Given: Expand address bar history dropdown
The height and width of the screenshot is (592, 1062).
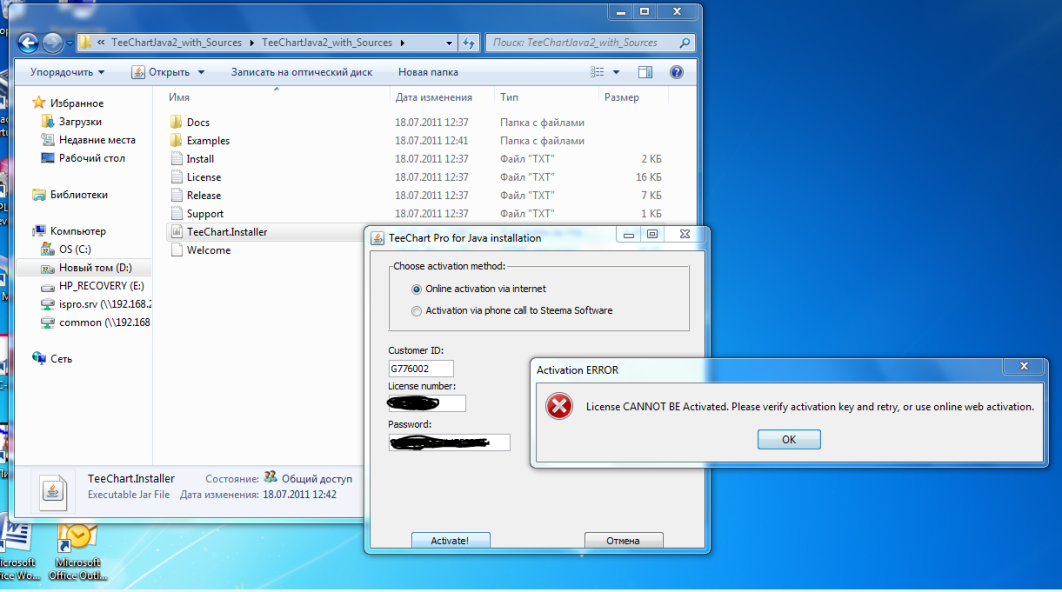Looking at the screenshot, I should (x=448, y=43).
